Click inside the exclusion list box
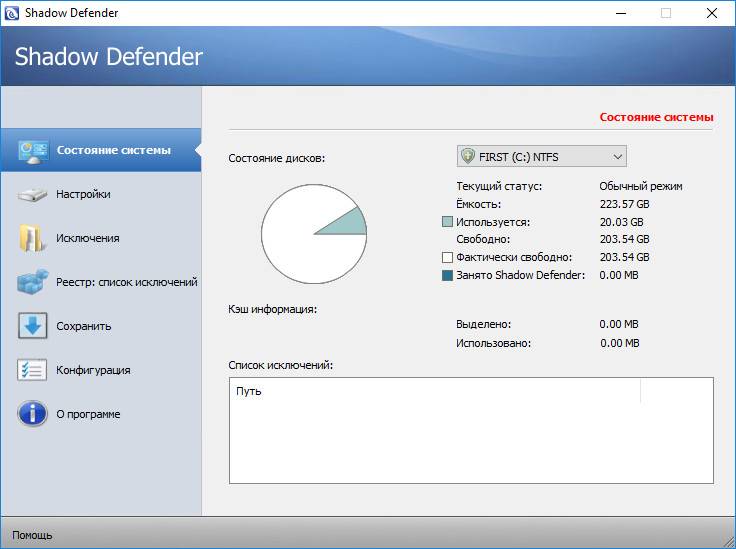Screen dimensions: 736x549 click(471, 430)
